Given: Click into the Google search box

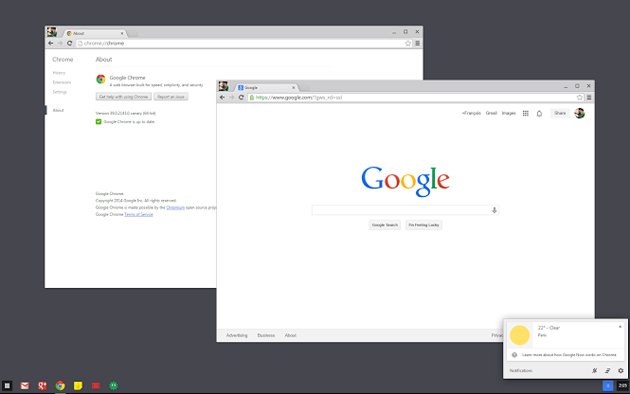Looking at the screenshot, I should click(405, 210).
